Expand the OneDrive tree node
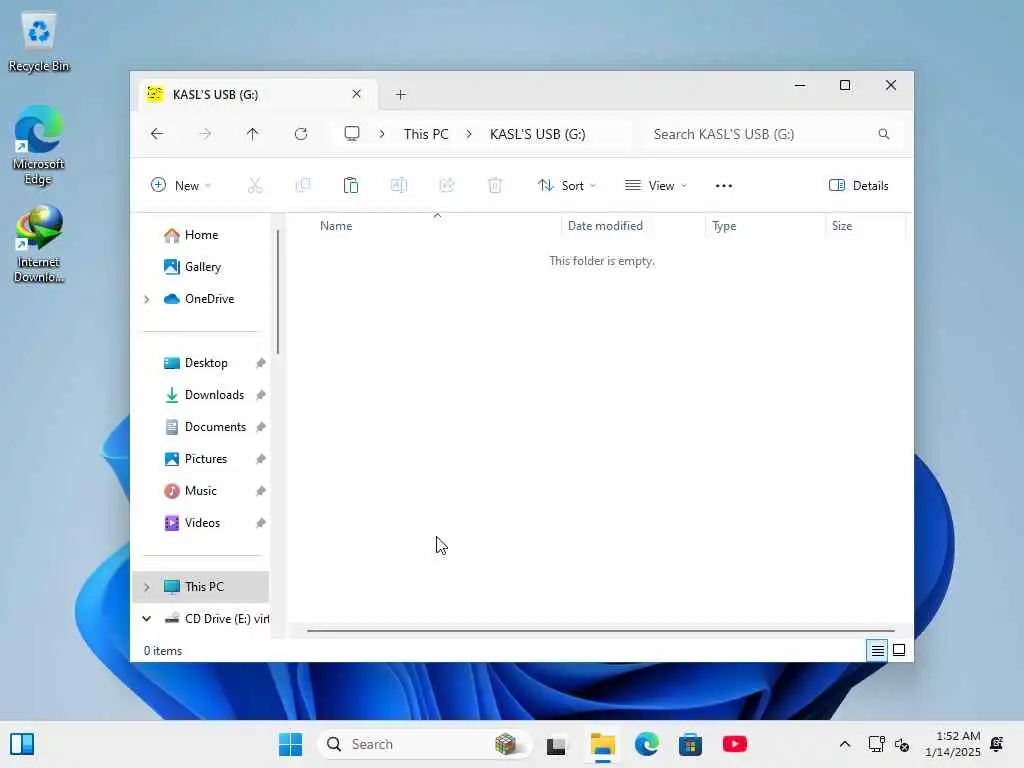The width and height of the screenshot is (1024, 768). (x=147, y=299)
